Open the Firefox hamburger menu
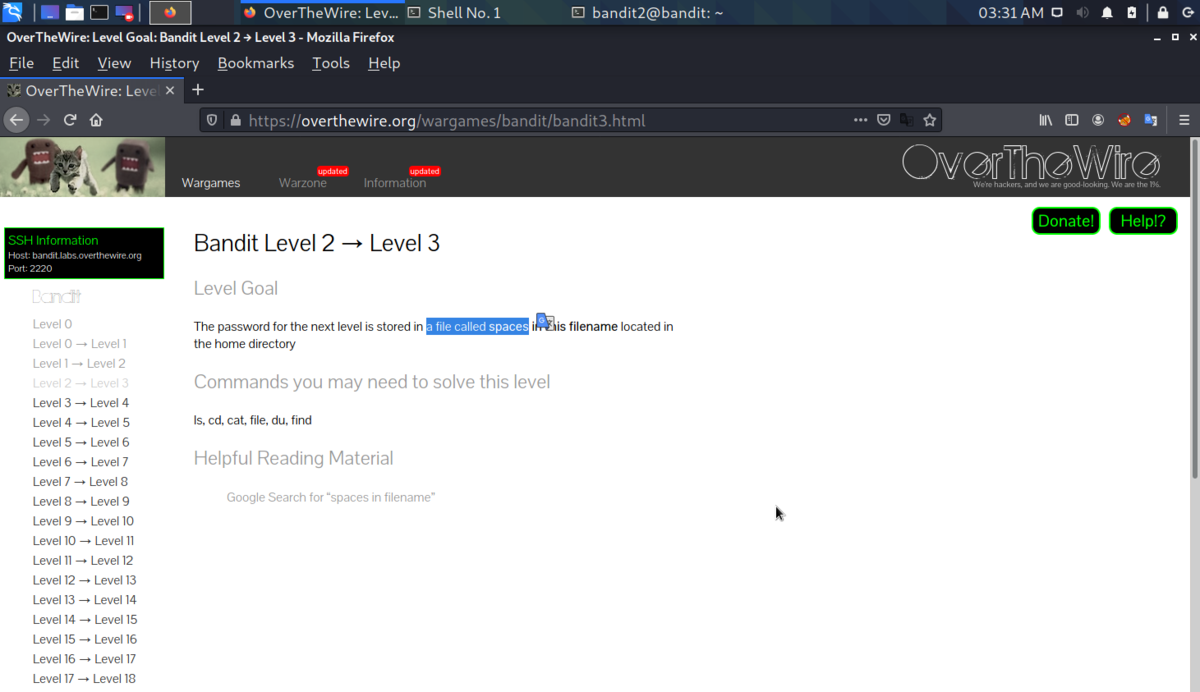Viewport: 1200px width, 692px height. coord(1184,120)
